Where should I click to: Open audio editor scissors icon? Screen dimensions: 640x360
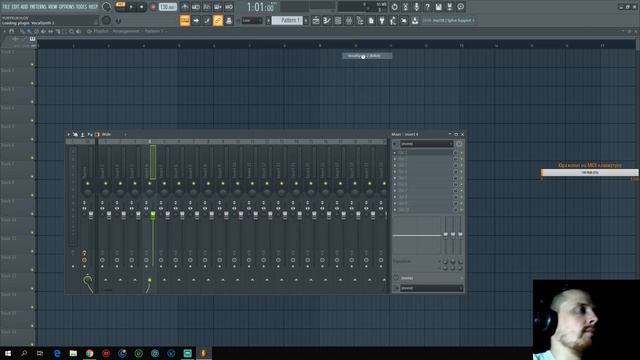(x=405, y=7)
